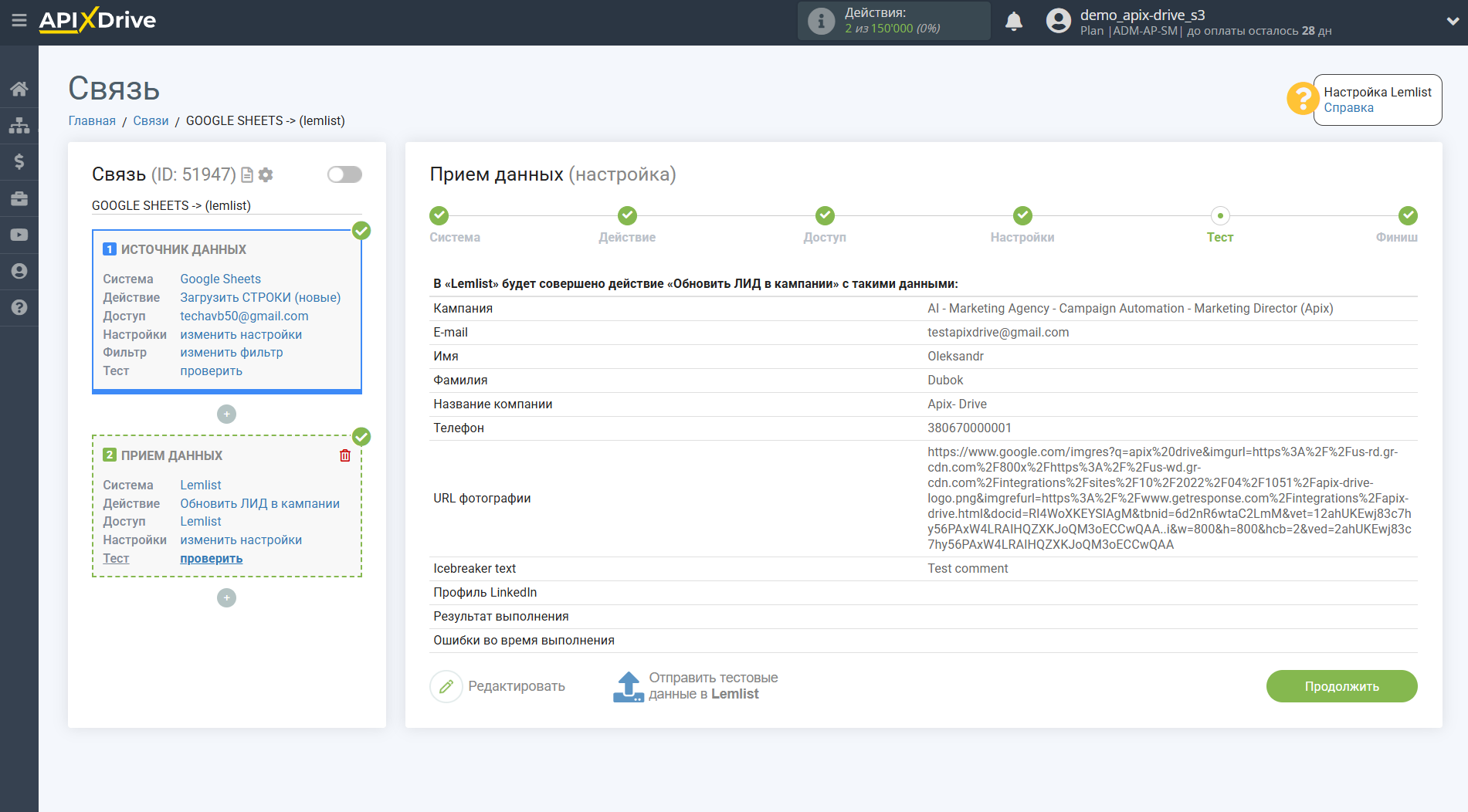Viewport: 1468px width, 812px height.
Task: Select the Dubok surname value
Action: pyautogui.click(x=945, y=381)
